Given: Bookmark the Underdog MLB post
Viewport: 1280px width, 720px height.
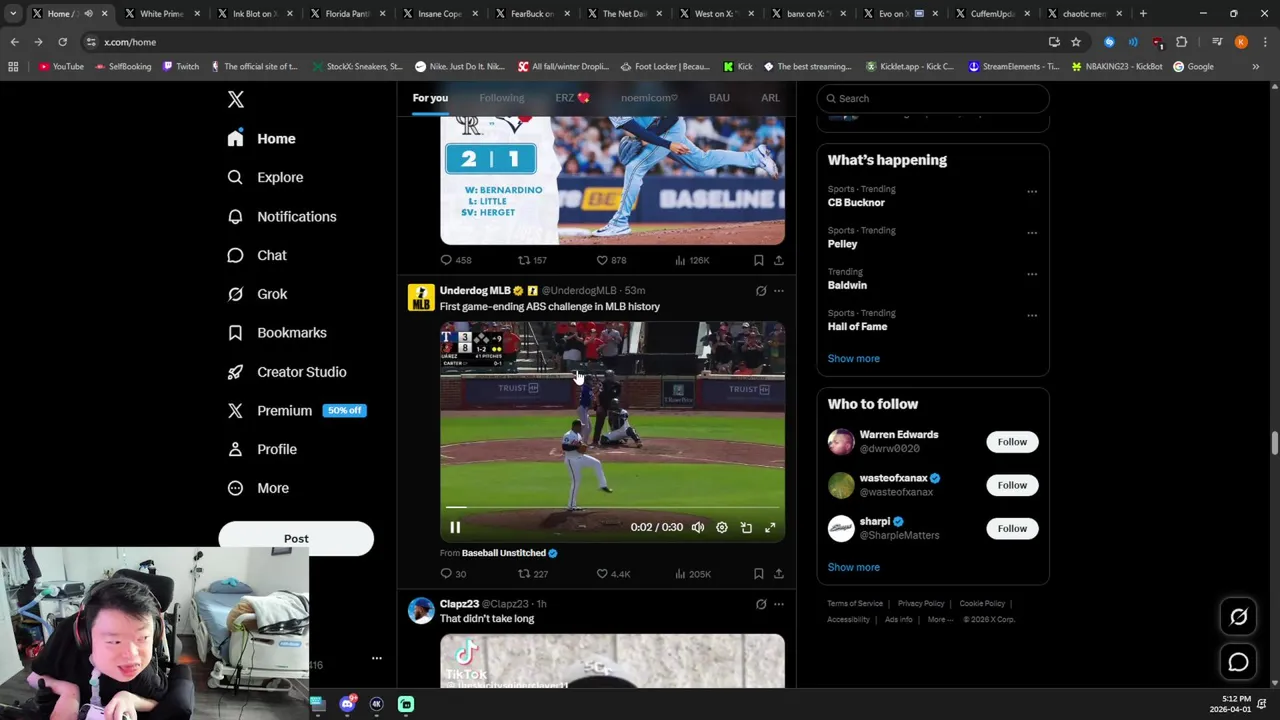Looking at the screenshot, I should pos(758,574).
